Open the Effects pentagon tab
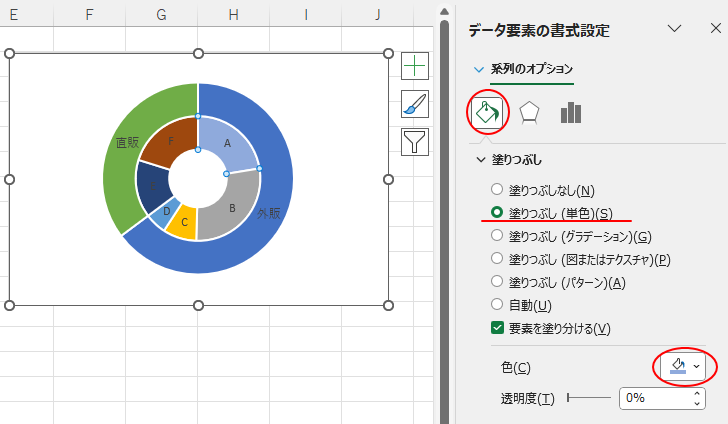This screenshot has width=728, height=424. coord(529,113)
